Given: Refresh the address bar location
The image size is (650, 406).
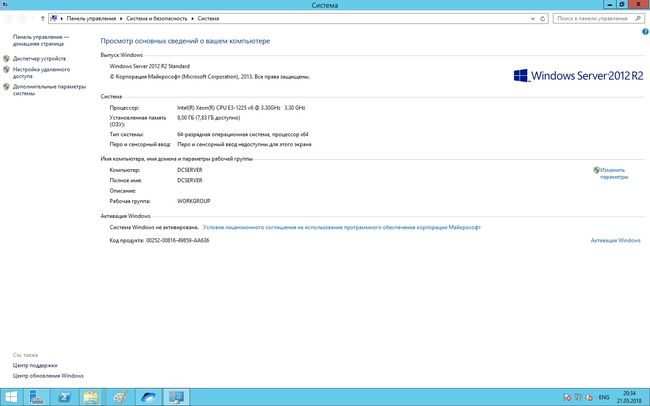Looking at the screenshot, I should [x=542, y=19].
